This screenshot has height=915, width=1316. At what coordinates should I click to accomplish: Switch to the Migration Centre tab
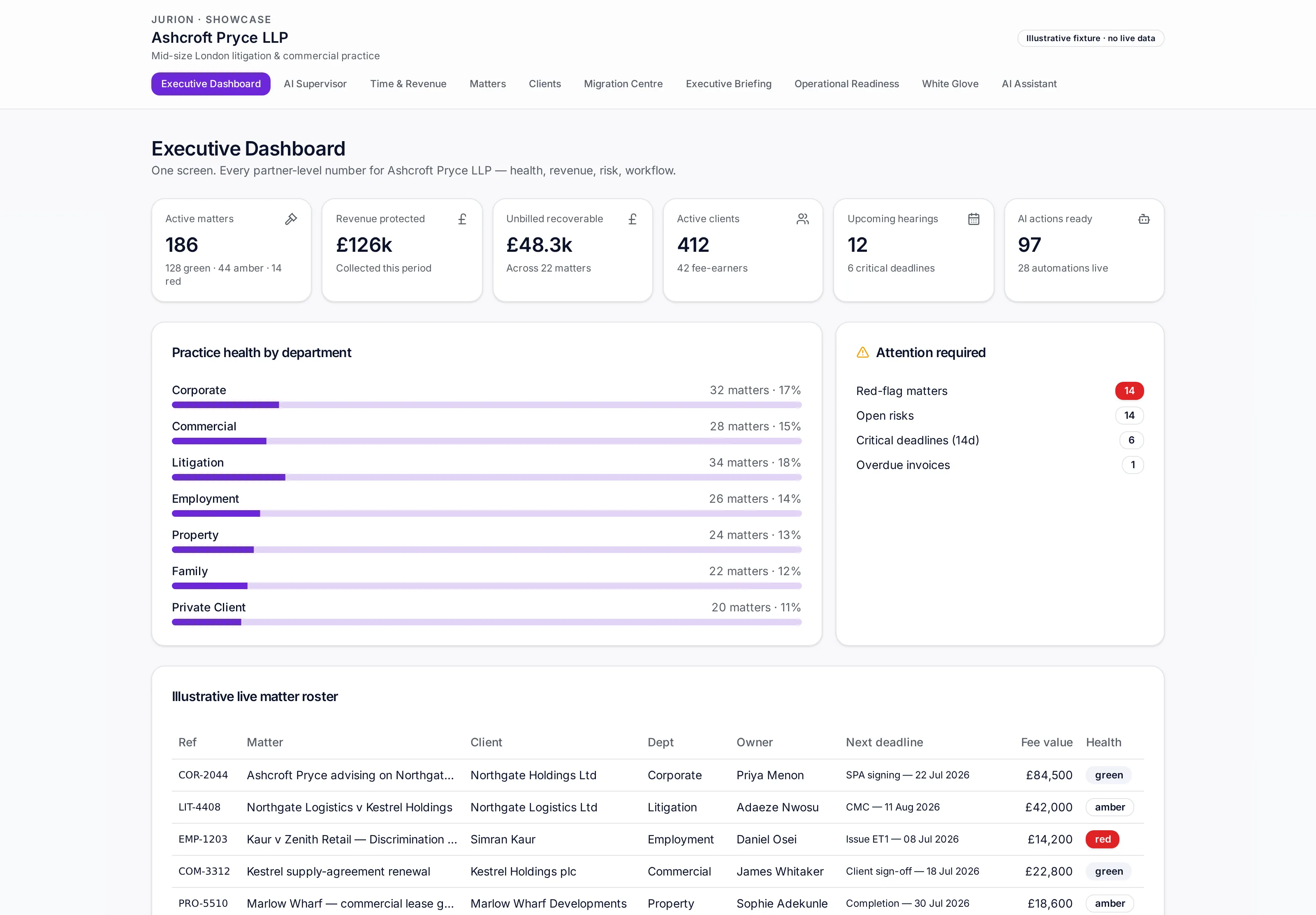(623, 84)
